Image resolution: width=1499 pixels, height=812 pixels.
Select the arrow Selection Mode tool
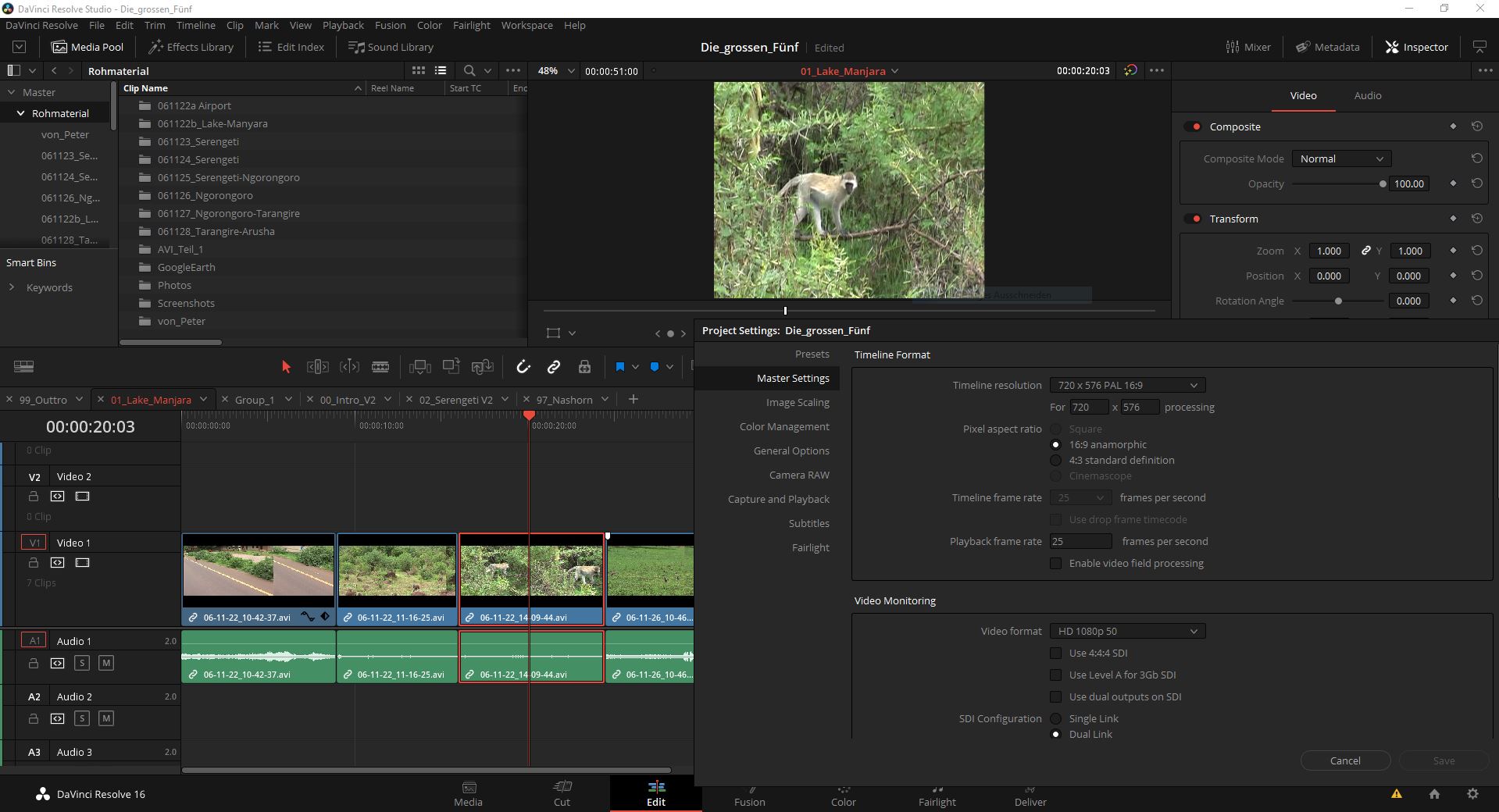tap(286, 366)
